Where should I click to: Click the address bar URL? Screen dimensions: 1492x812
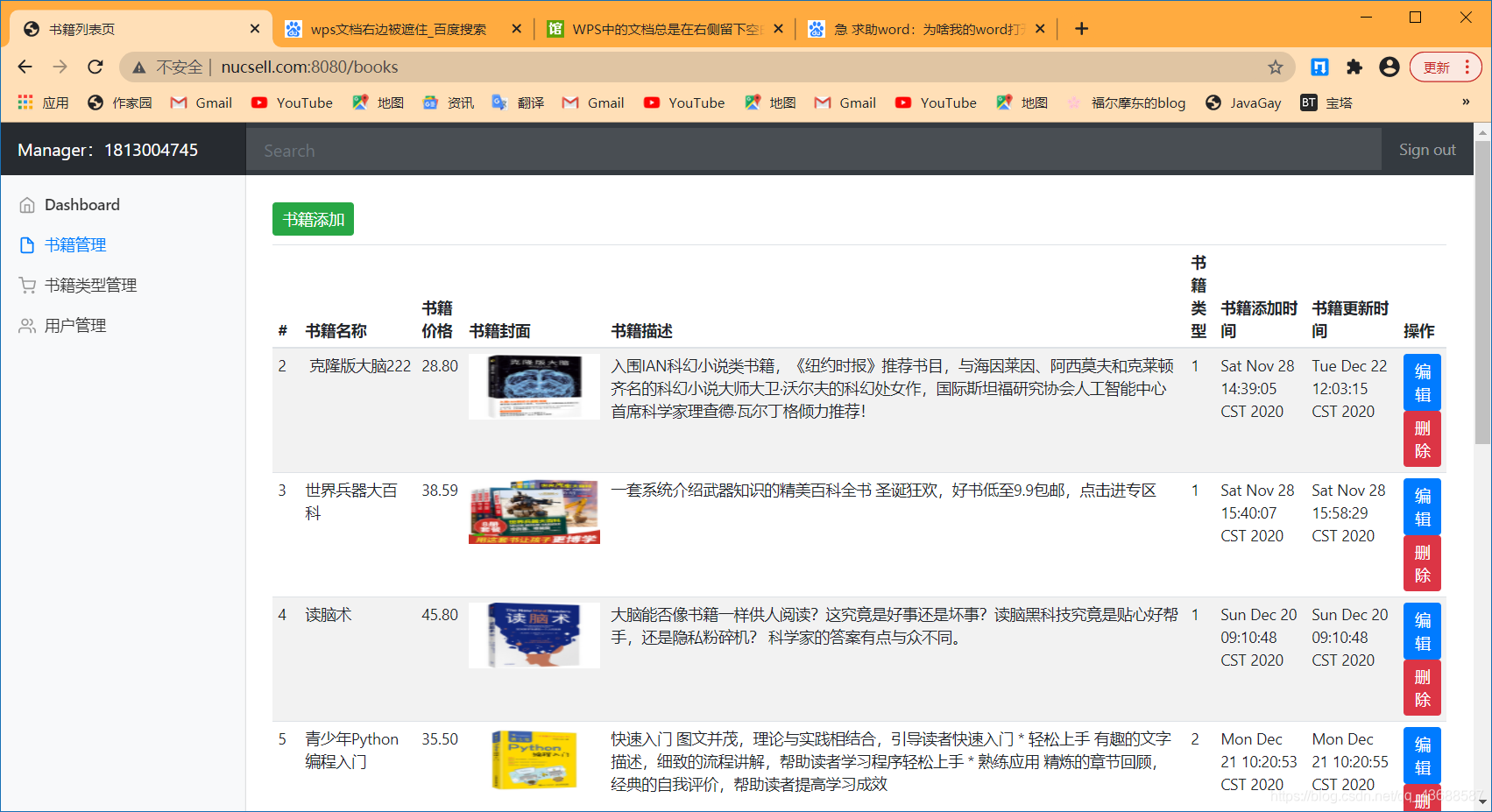[309, 67]
